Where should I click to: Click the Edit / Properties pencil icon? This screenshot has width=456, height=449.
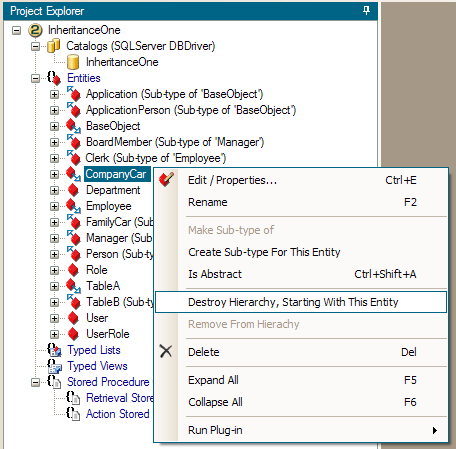pos(166,179)
